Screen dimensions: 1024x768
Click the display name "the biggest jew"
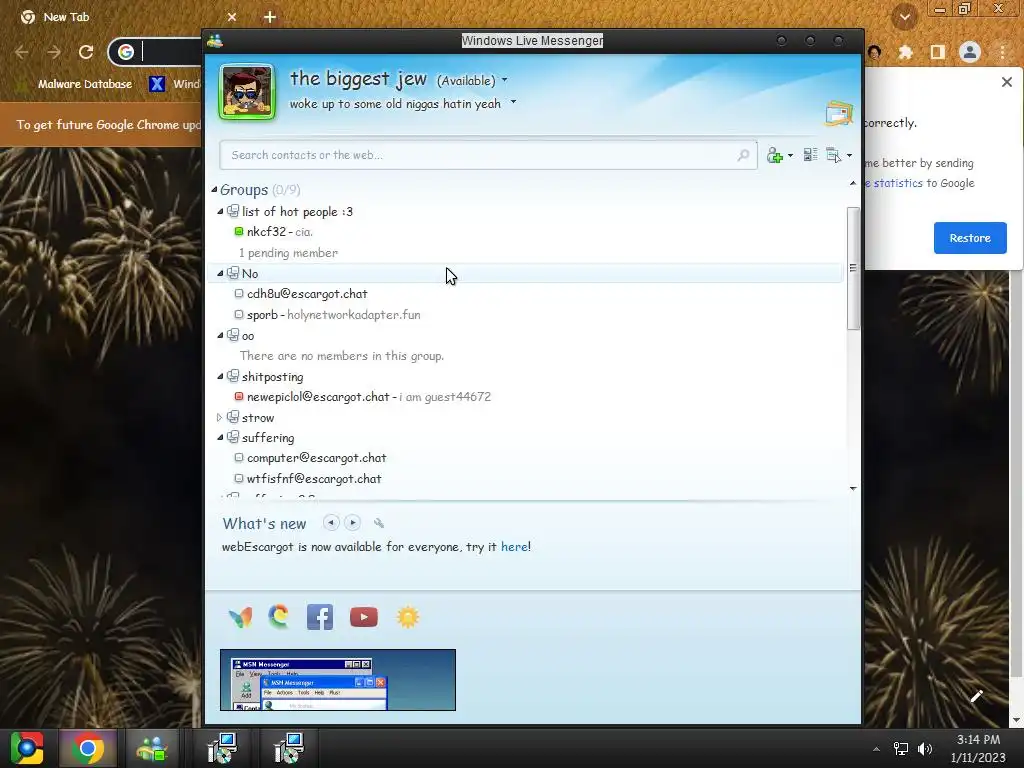(358, 79)
